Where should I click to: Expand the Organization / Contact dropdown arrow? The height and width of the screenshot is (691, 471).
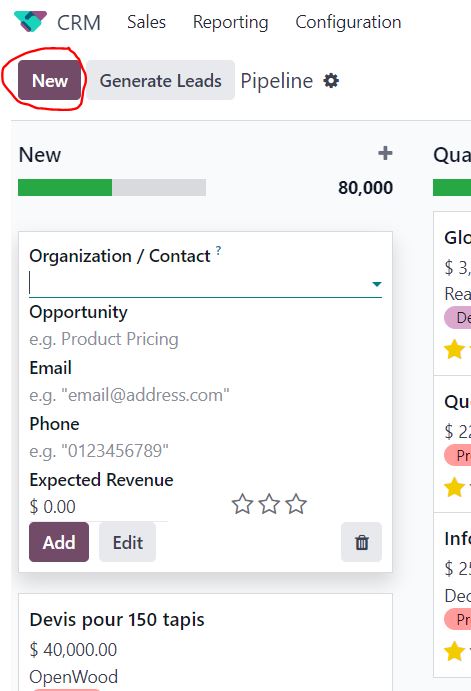377,284
